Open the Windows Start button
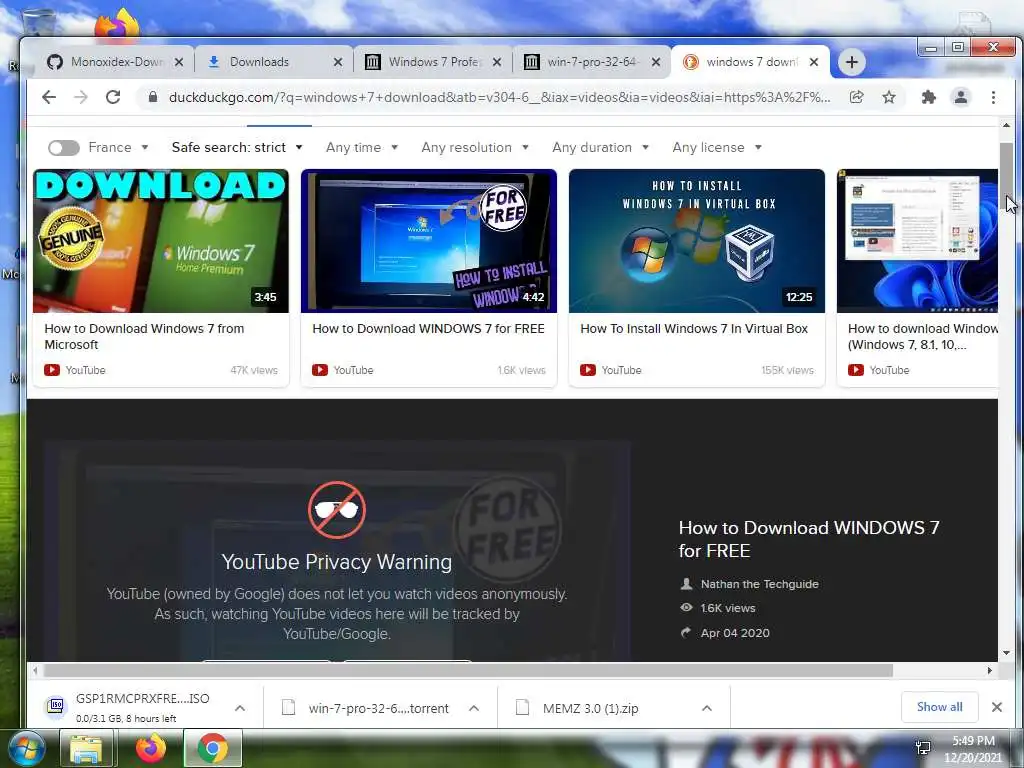The width and height of the screenshot is (1024, 768). coord(27,748)
